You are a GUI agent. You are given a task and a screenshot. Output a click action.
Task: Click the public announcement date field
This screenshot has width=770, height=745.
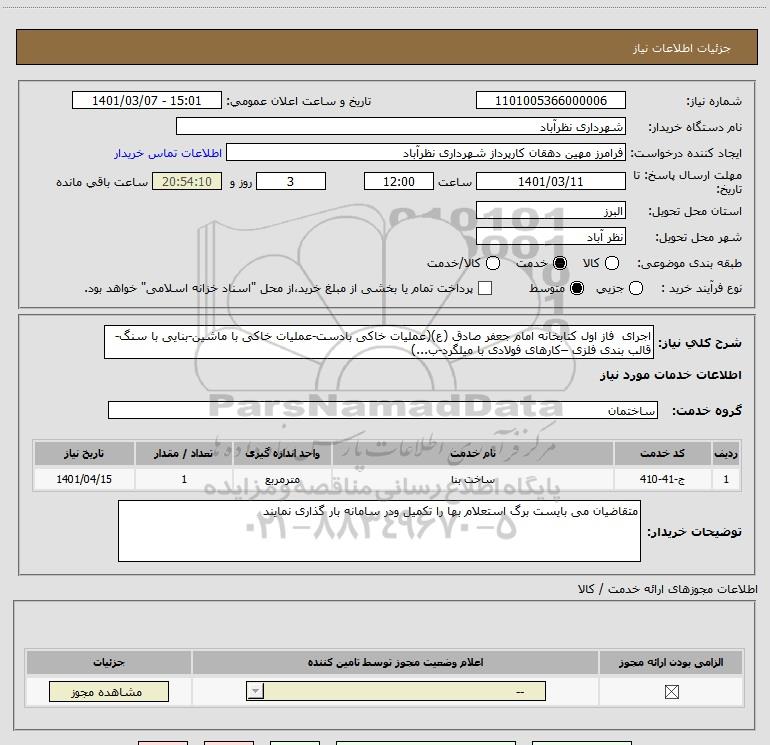pos(146,101)
